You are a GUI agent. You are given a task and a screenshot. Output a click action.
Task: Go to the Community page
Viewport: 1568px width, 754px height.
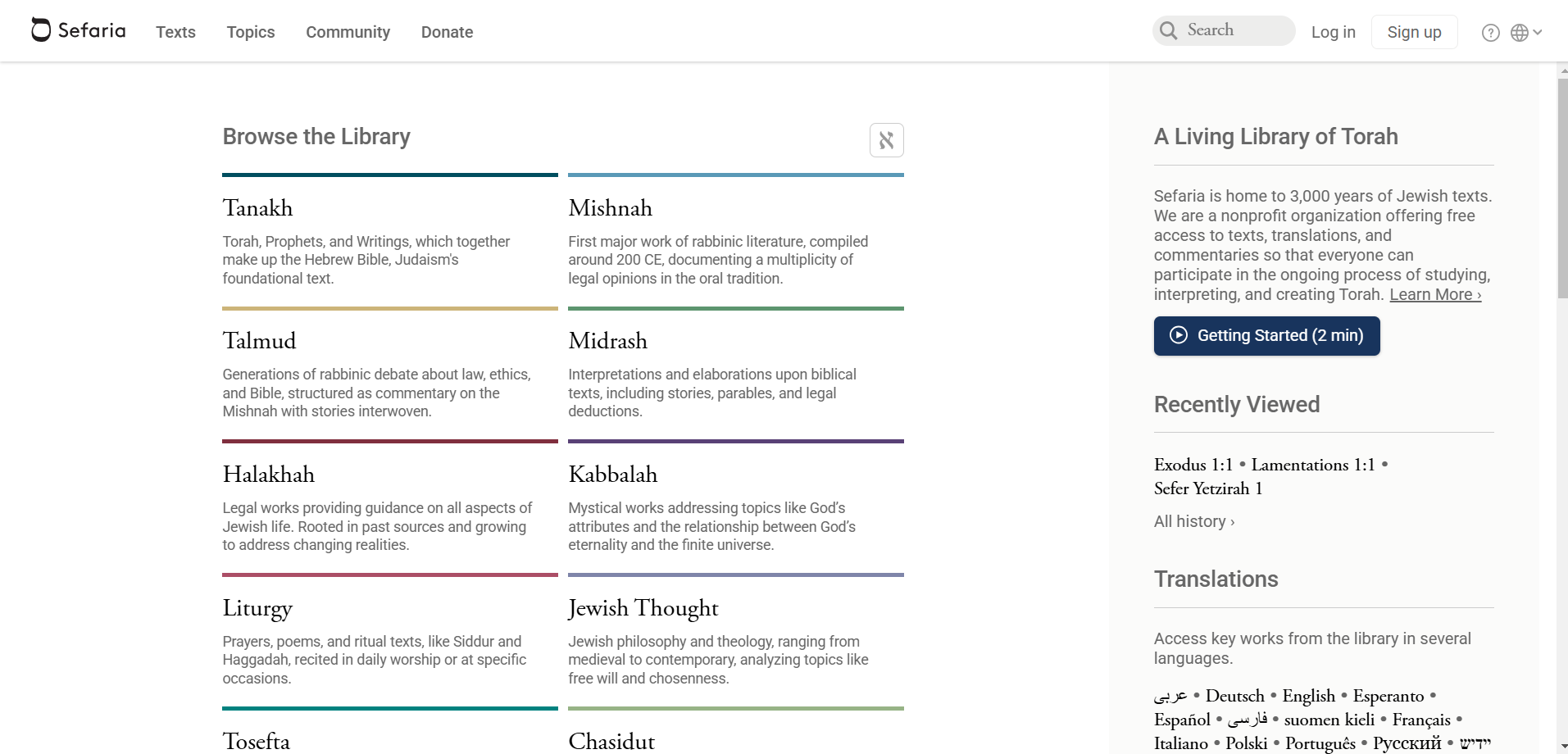348,32
